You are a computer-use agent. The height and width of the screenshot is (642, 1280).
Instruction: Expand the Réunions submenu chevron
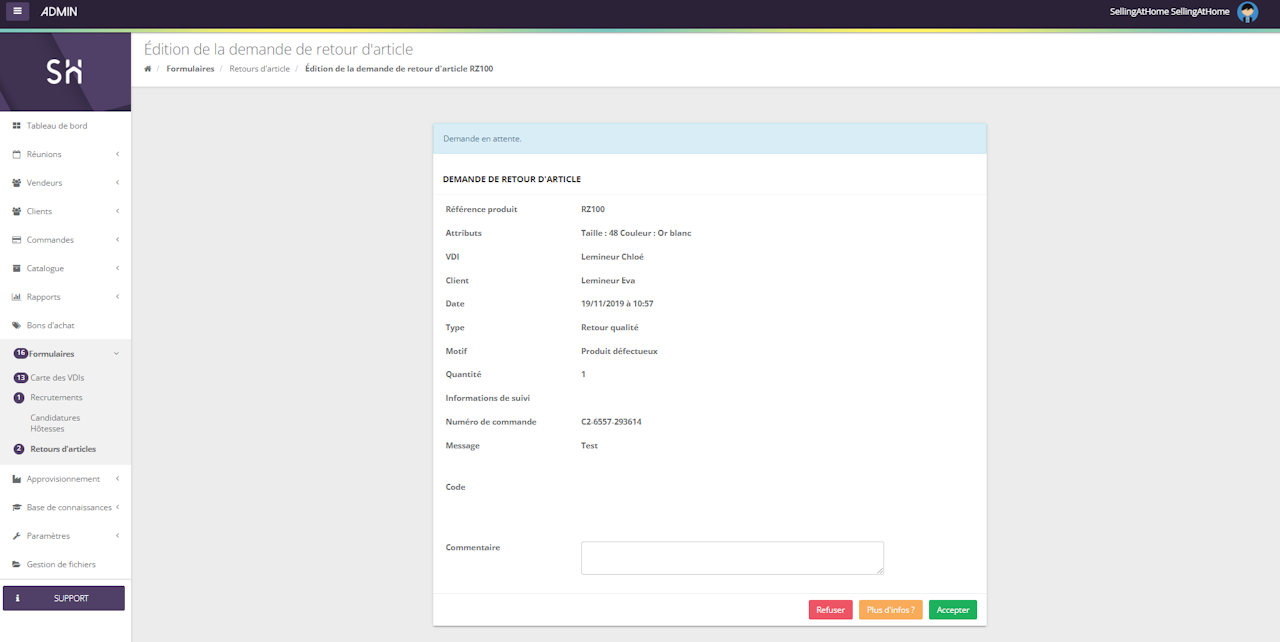pos(117,155)
